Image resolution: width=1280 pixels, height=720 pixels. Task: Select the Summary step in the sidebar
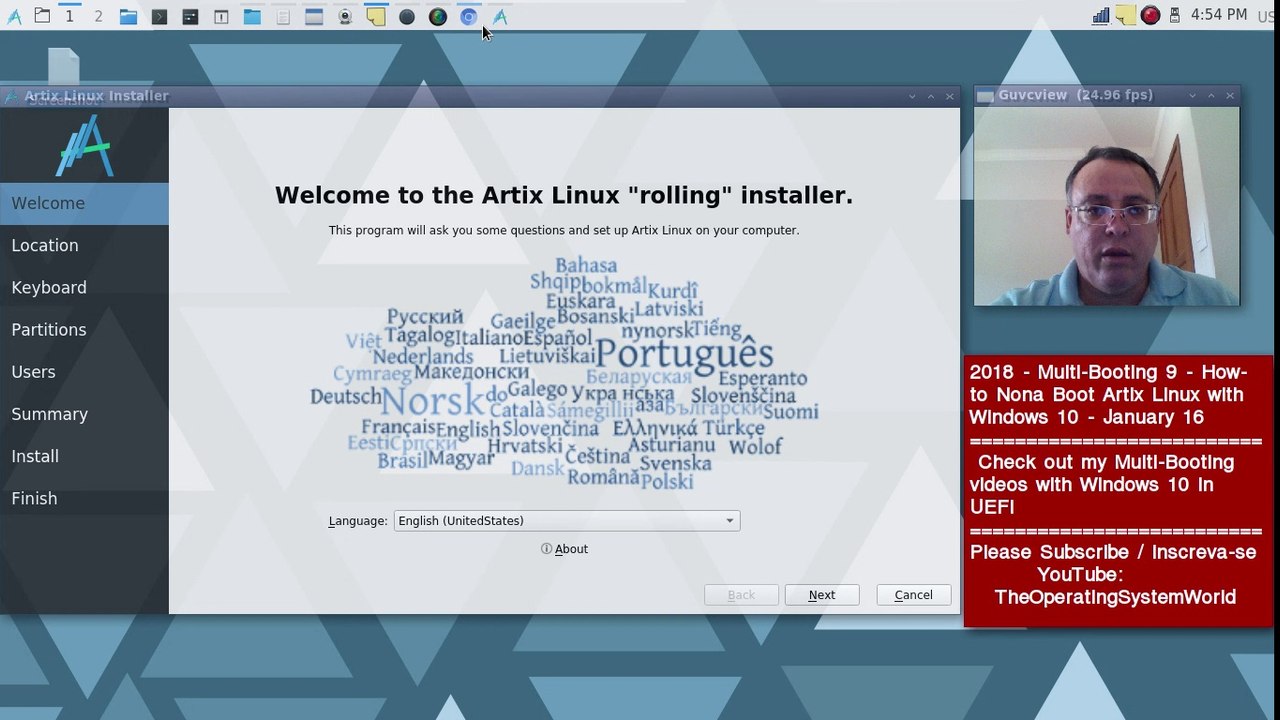pyautogui.click(x=84, y=414)
